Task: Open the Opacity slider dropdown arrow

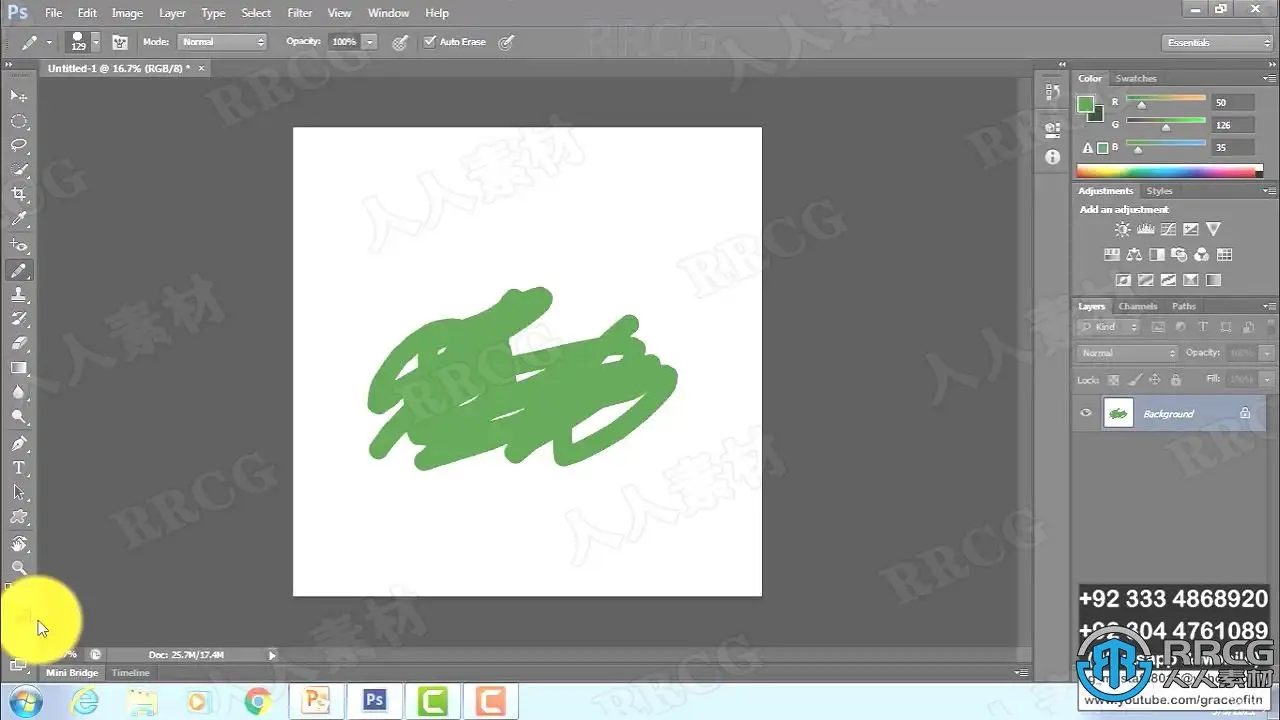Action: point(370,42)
